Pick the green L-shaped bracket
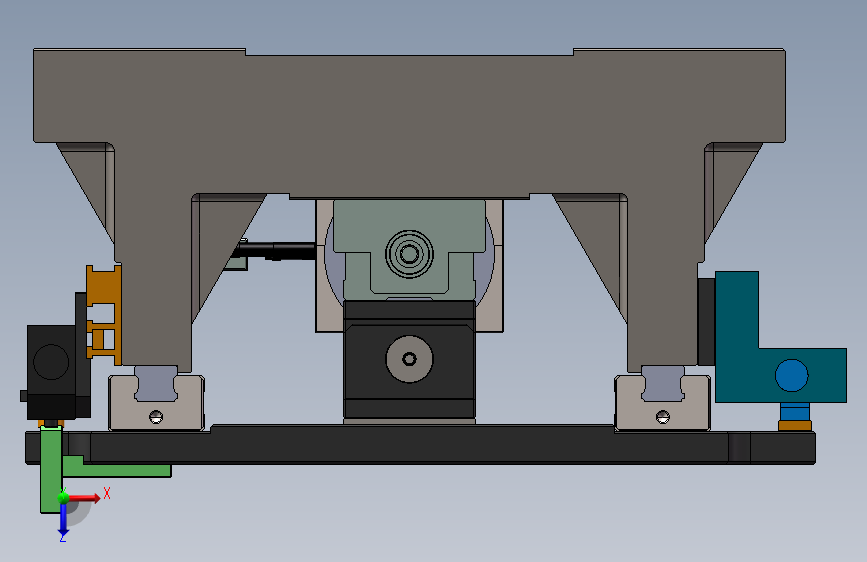Screen dimensions: 867x562 tap(51, 470)
